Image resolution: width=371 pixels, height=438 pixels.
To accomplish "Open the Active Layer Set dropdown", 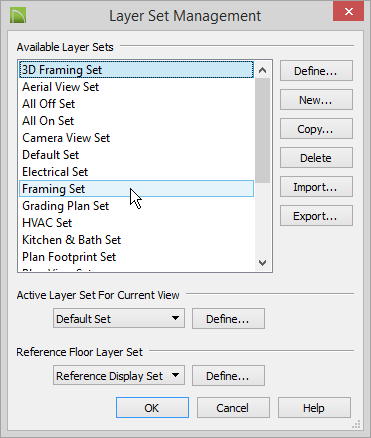I will point(119,318).
